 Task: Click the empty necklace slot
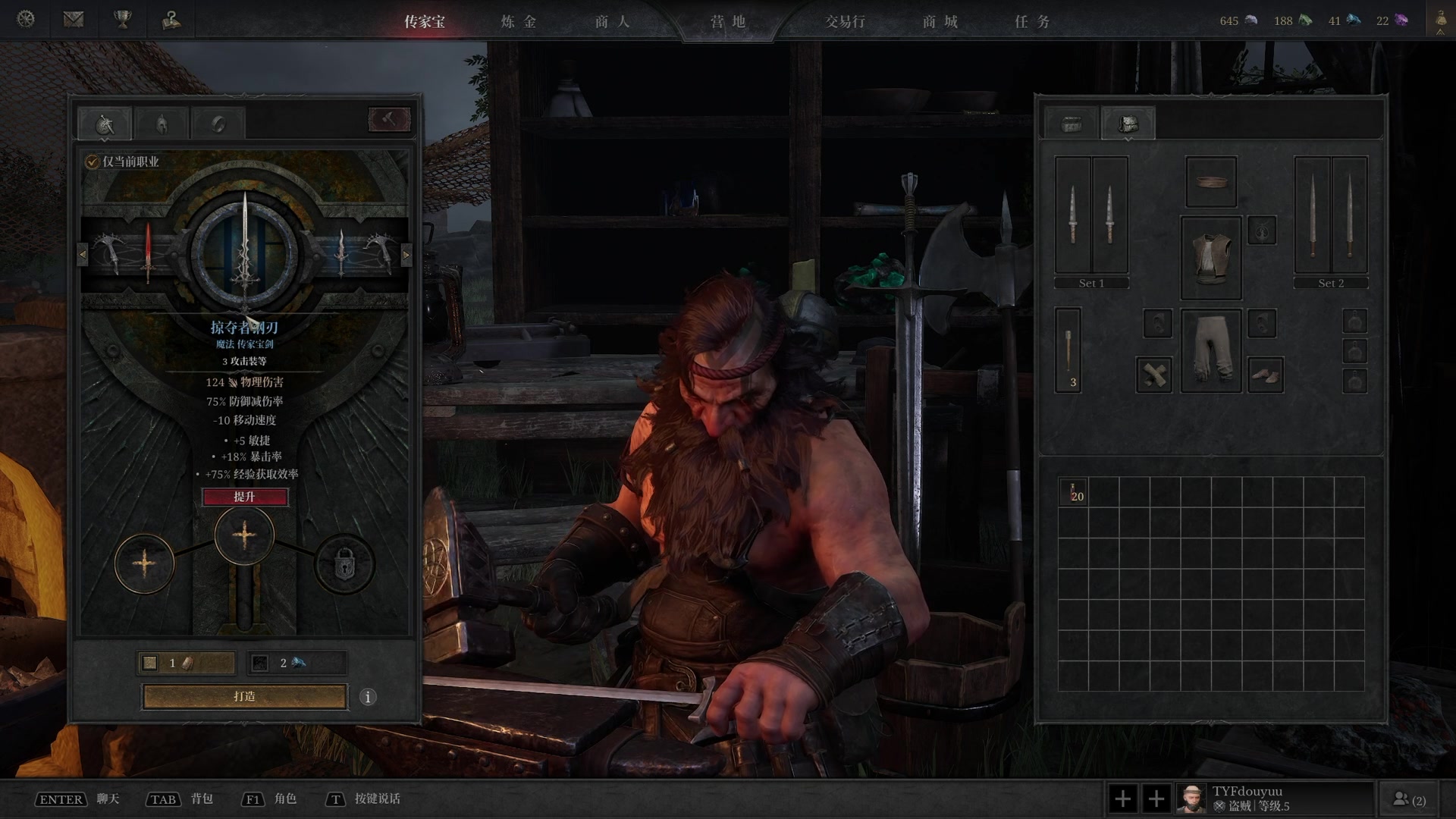(1263, 231)
